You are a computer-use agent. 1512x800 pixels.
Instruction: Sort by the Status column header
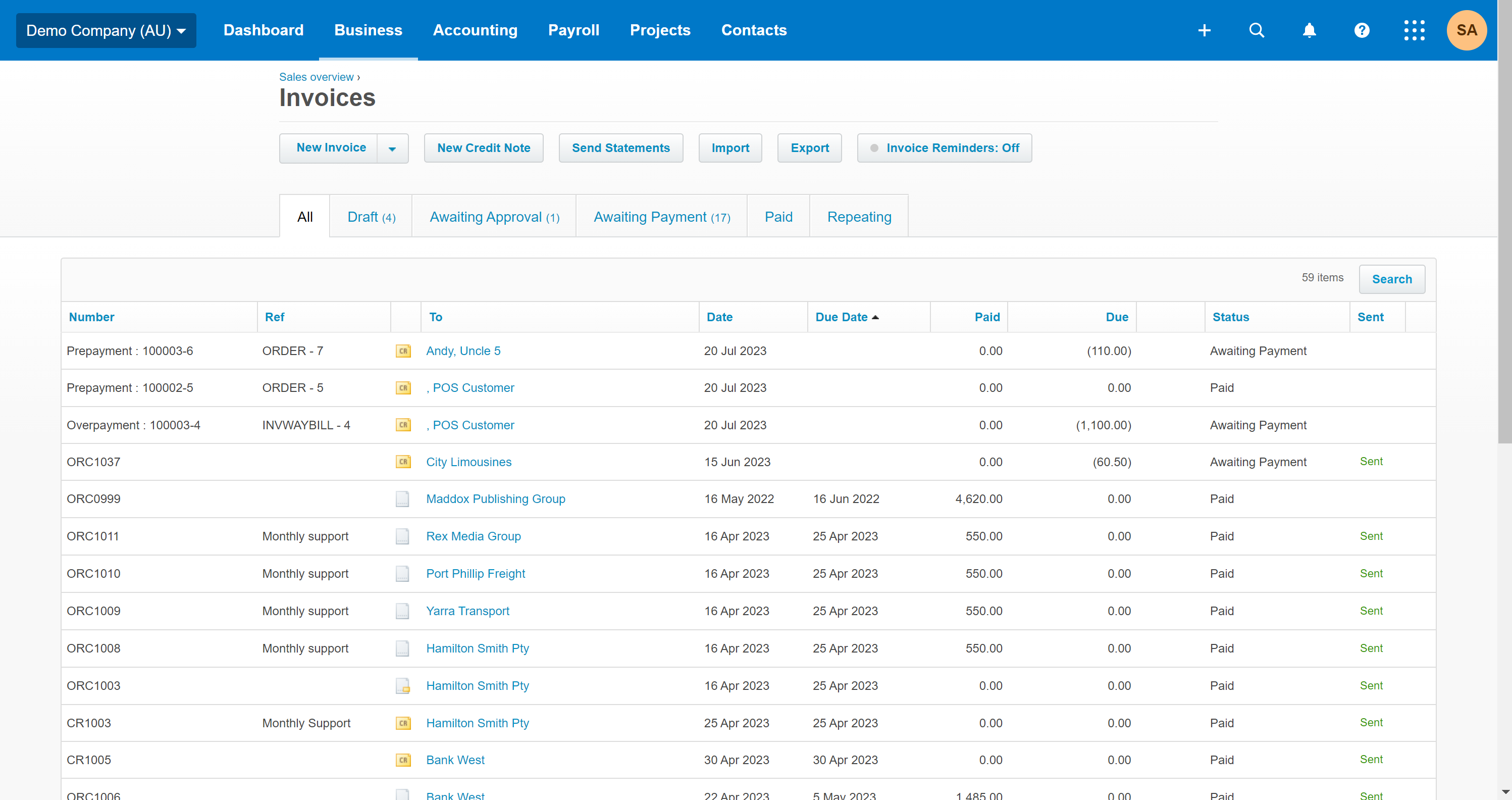pos(1230,317)
